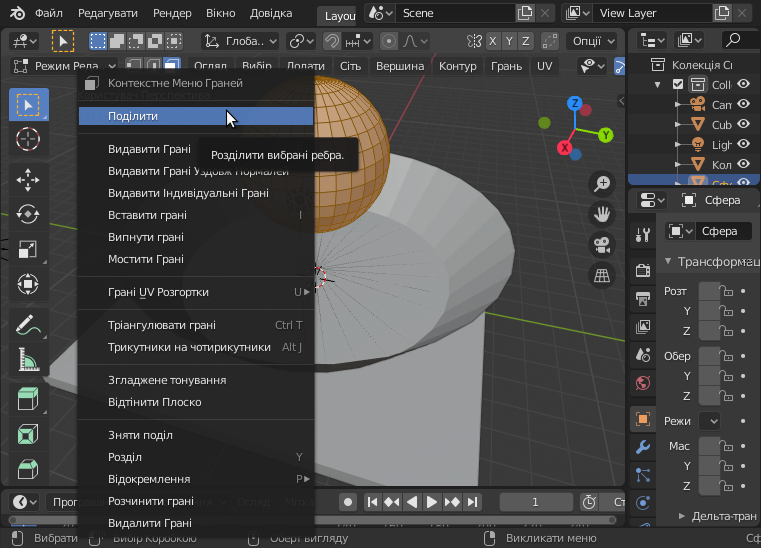
Task: Select the Measure tool
Action: 28,360
